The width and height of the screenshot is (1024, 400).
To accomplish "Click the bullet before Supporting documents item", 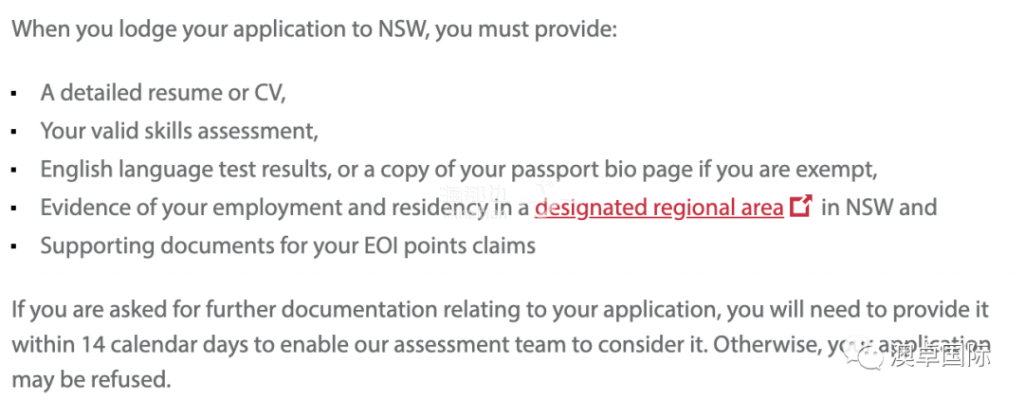I will 14,247.
